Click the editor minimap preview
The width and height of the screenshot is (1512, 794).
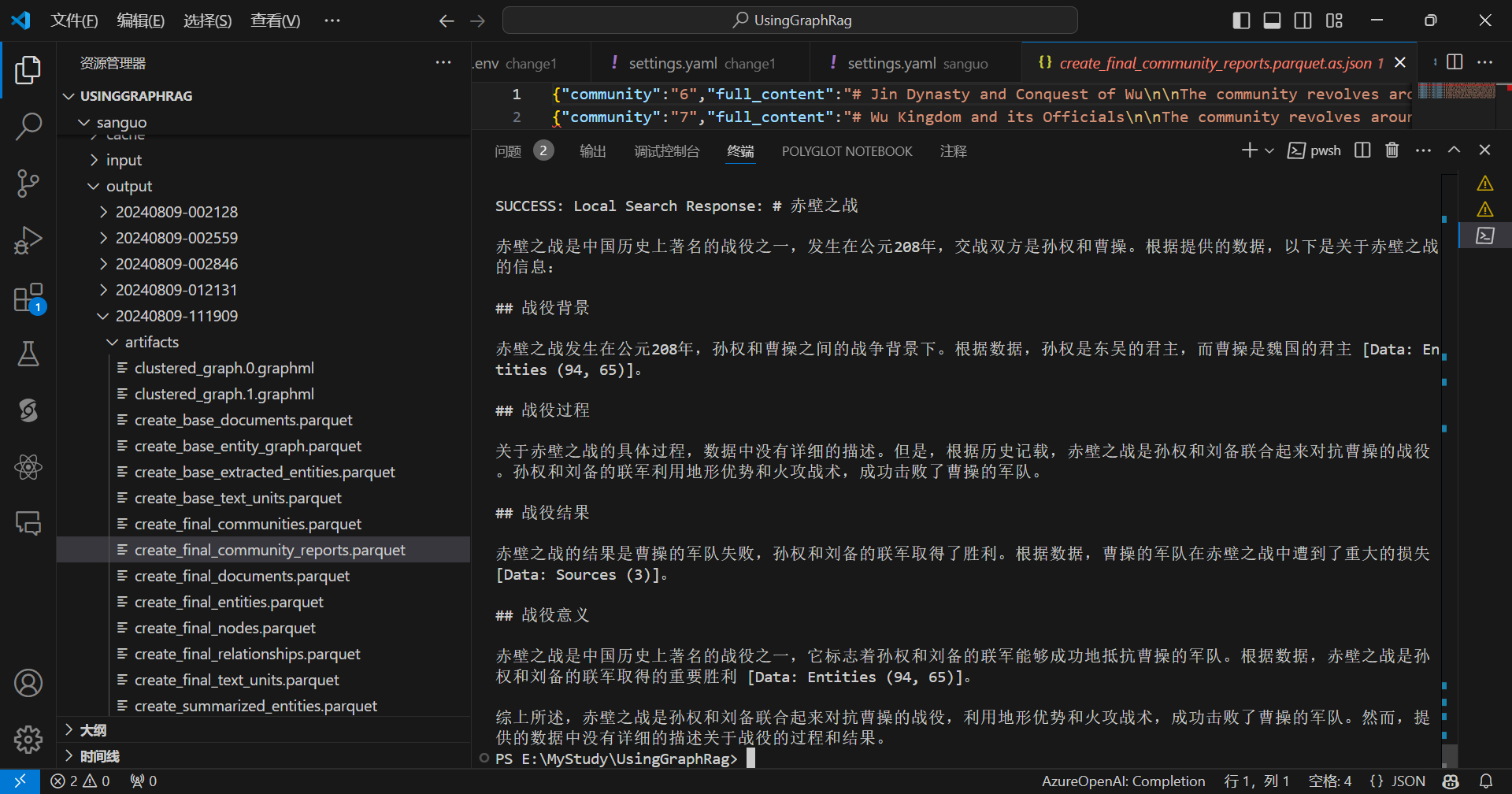[x=1457, y=91]
